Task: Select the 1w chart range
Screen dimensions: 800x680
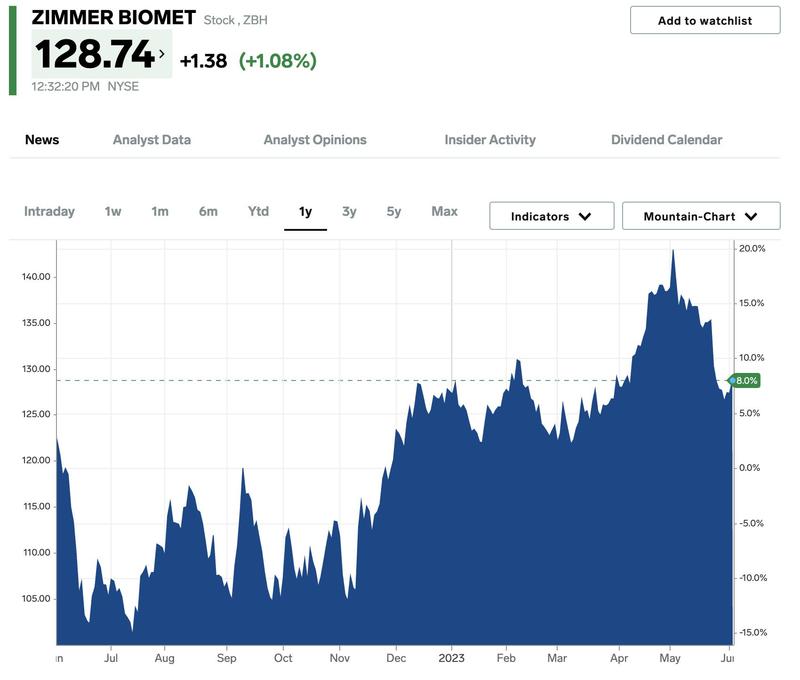Action: (x=113, y=211)
